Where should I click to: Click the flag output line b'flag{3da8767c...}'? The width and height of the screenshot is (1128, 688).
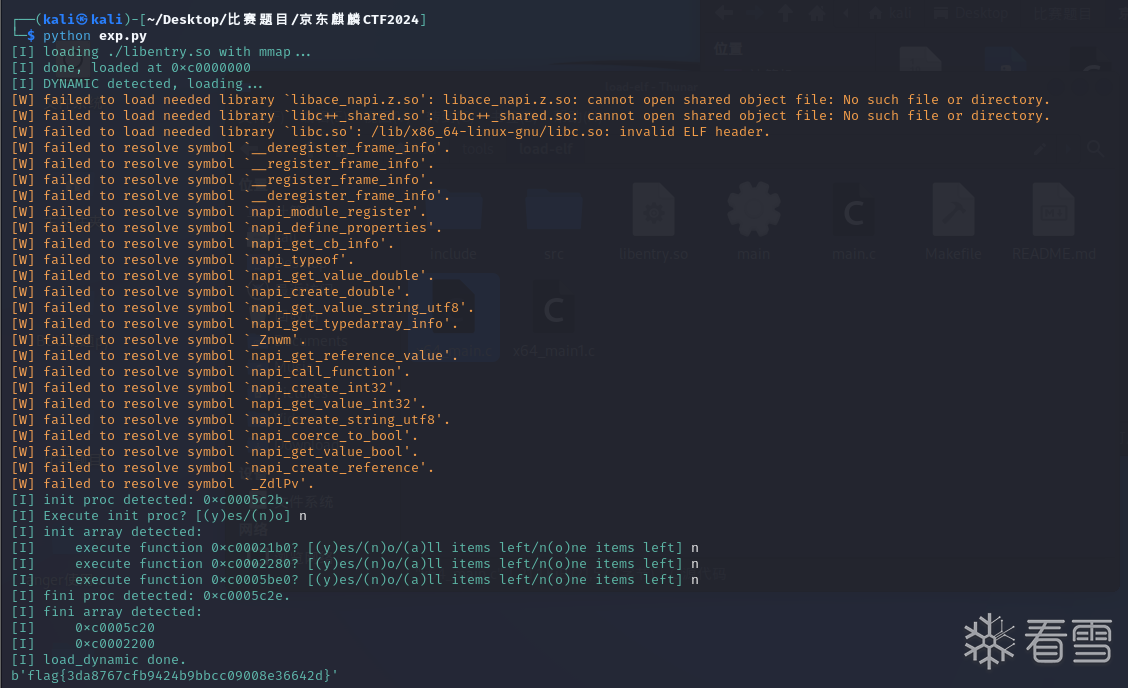click(x=175, y=675)
